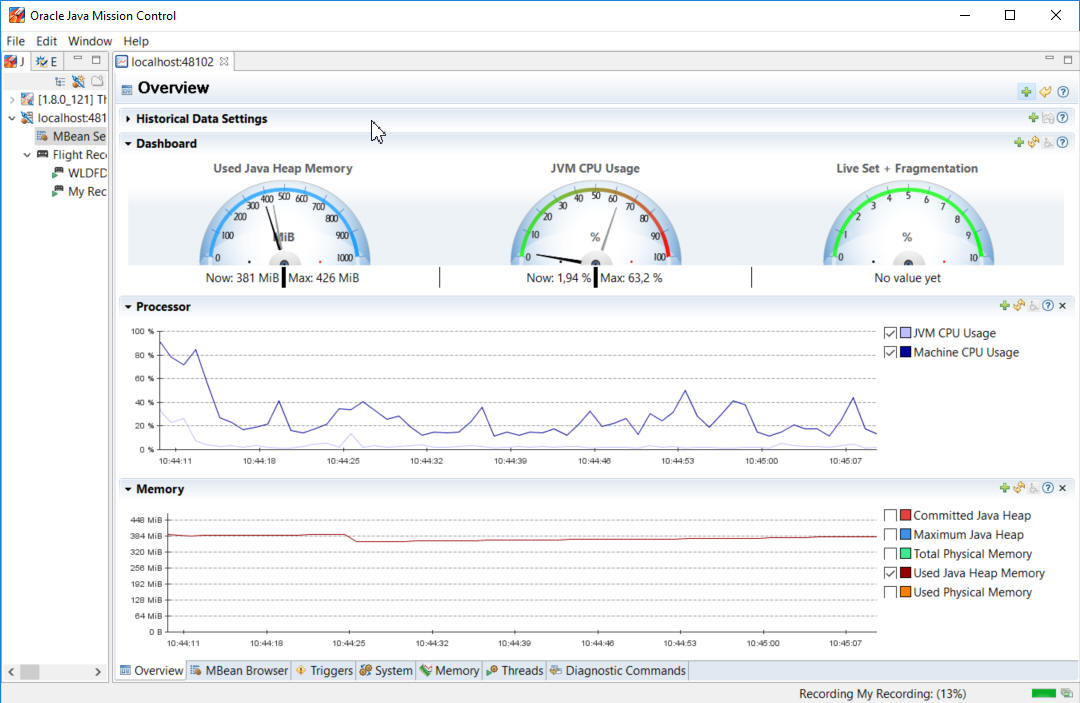
Task: Collapse the localhost:481 tree node
Action: (x=11, y=118)
